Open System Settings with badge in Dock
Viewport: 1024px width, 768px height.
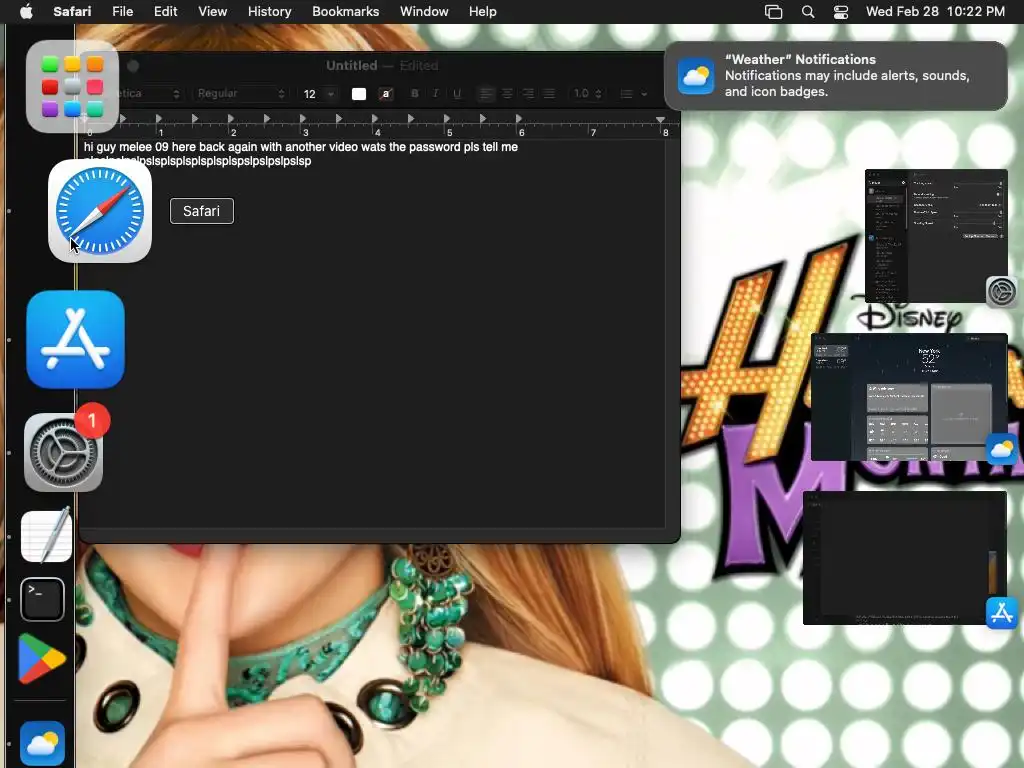(63, 452)
